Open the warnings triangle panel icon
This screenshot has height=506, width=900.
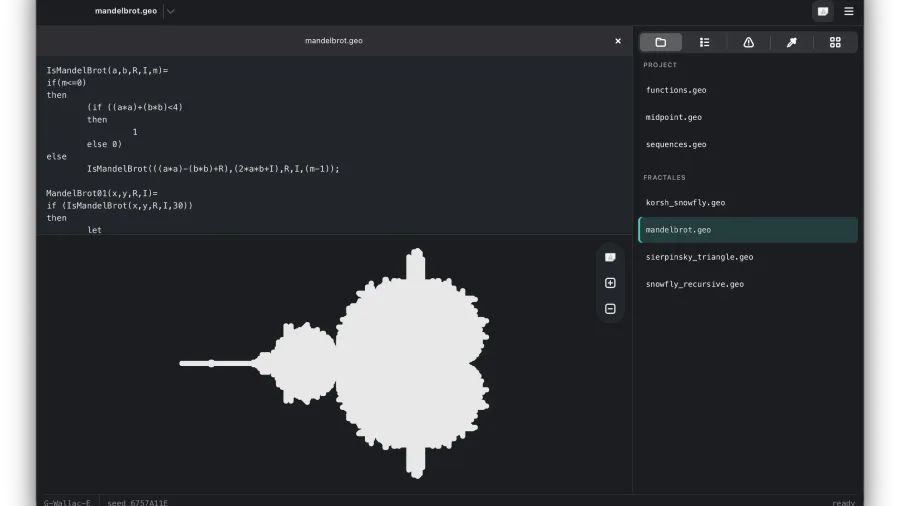[x=748, y=42]
